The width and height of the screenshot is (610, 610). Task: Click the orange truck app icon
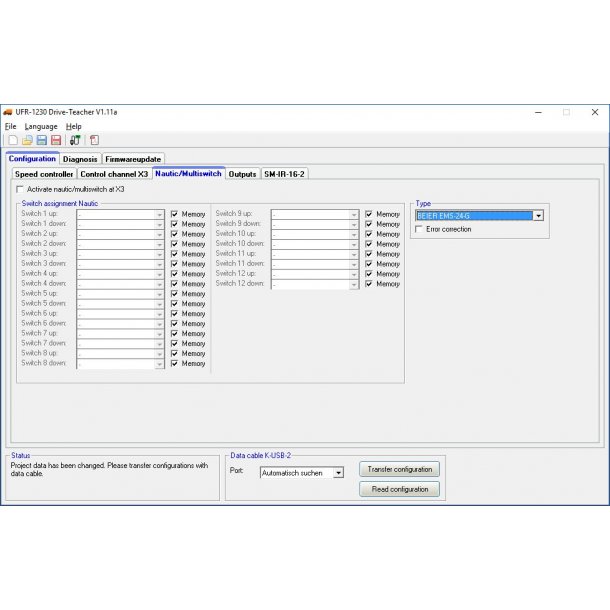coord(8,112)
